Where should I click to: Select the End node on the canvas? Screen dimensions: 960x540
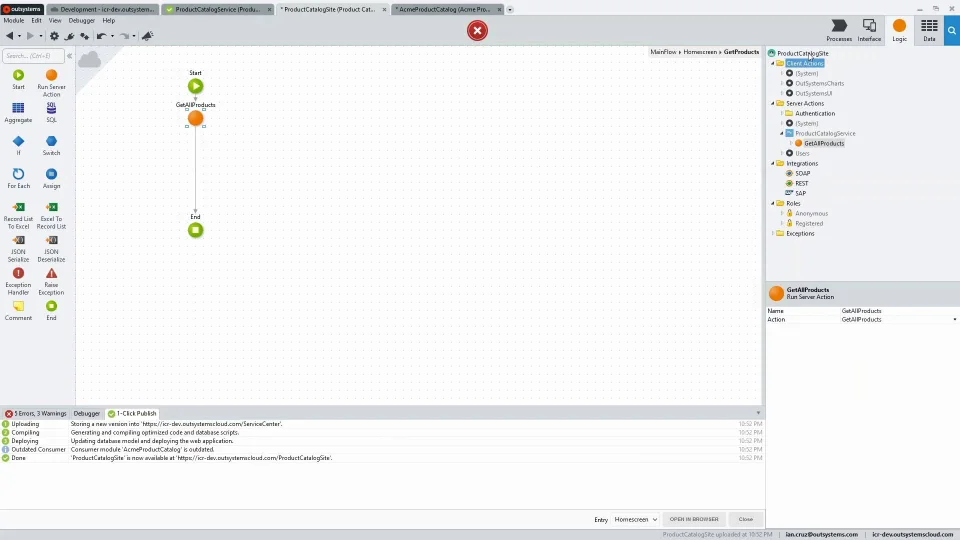pos(195,230)
